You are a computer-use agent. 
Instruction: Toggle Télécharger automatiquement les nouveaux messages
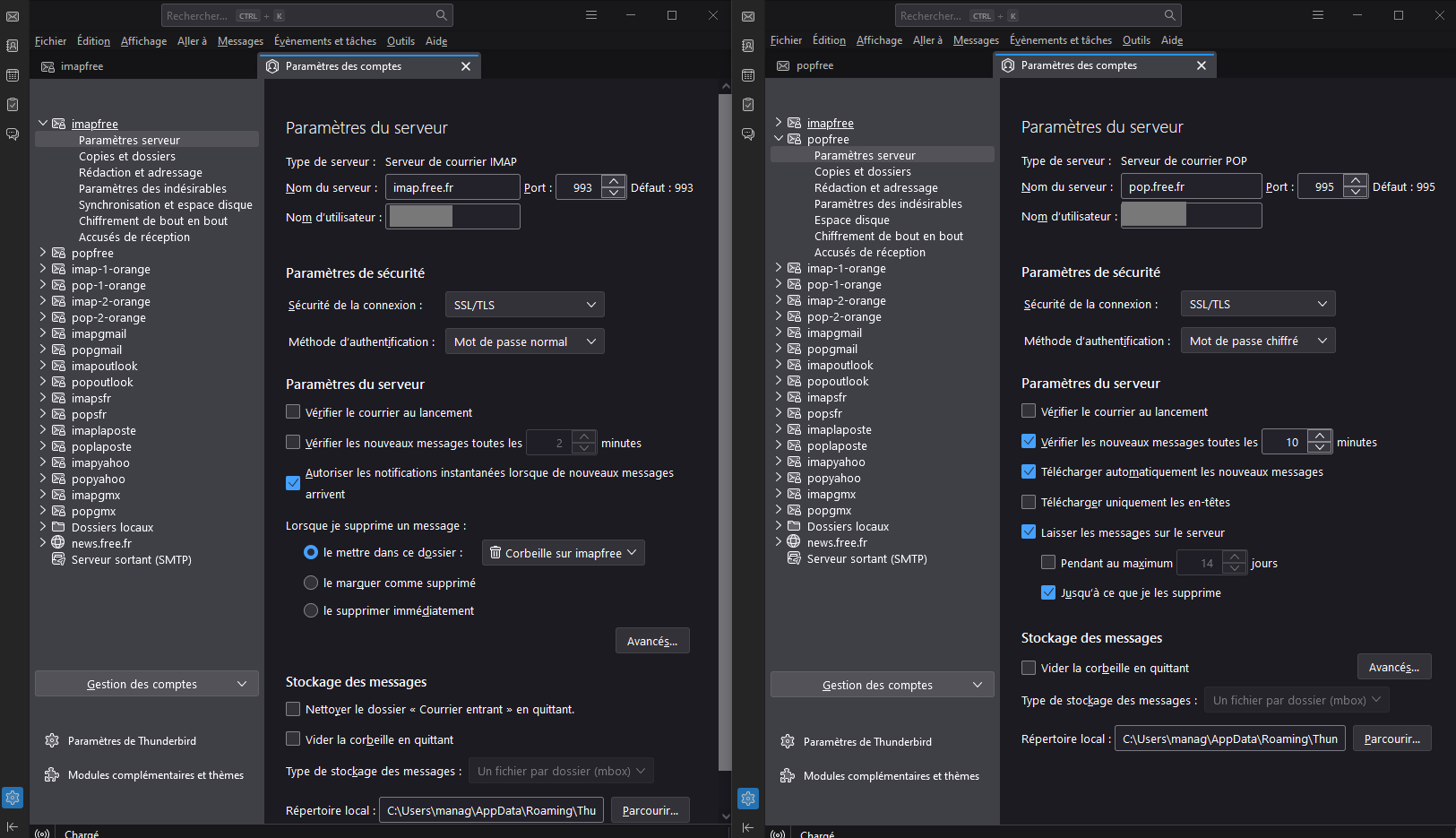[x=1029, y=471]
